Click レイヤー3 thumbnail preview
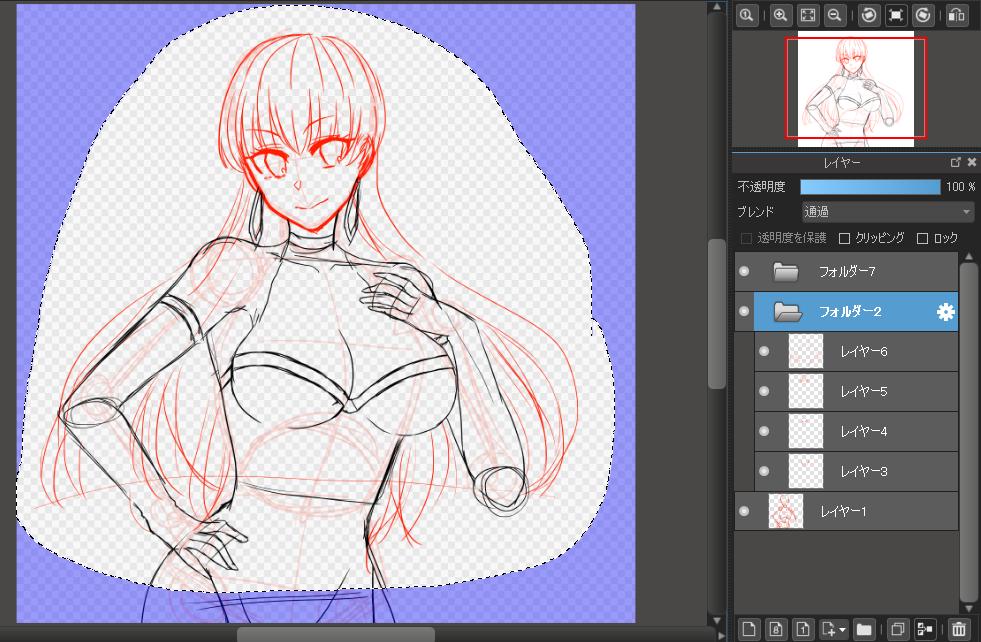981x642 pixels. tap(806, 471)
